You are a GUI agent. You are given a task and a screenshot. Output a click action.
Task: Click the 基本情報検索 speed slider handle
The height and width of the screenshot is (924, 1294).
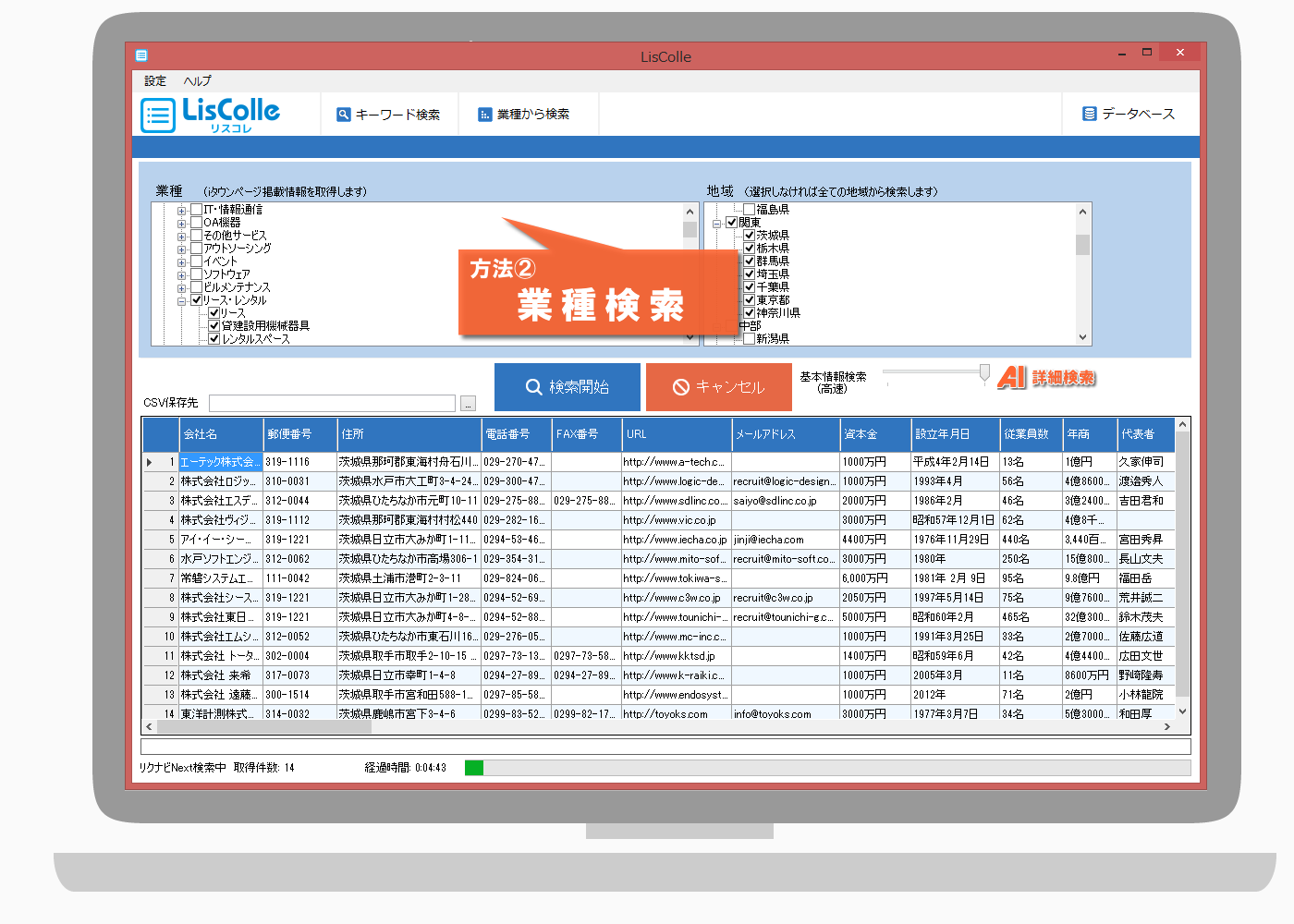984,373
